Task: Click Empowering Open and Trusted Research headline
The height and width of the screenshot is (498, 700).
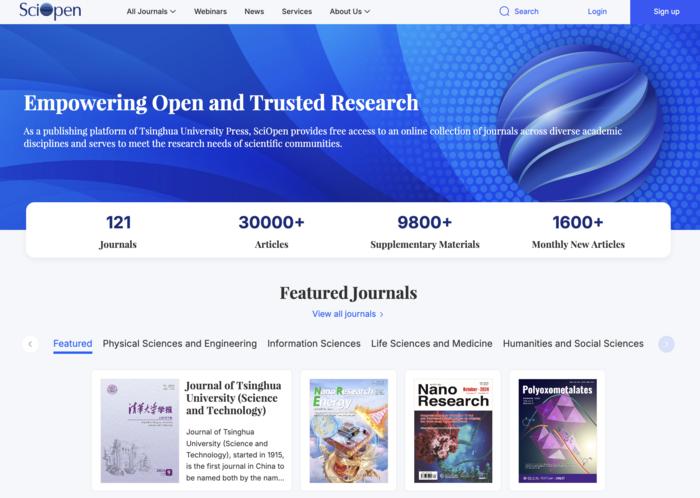Action: point(221,103)
